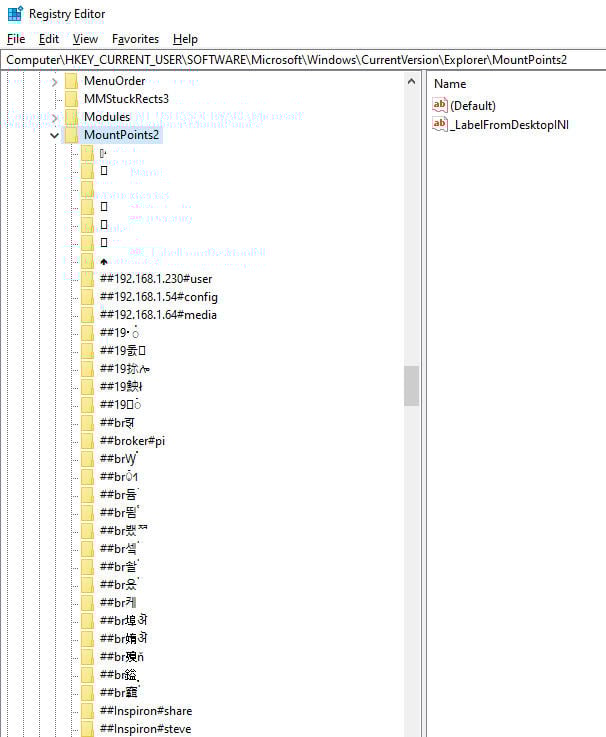Click folder icon of ##192.168.1.230#user
The width and height of the screenshot is (606, 737).
click(87, 279)
